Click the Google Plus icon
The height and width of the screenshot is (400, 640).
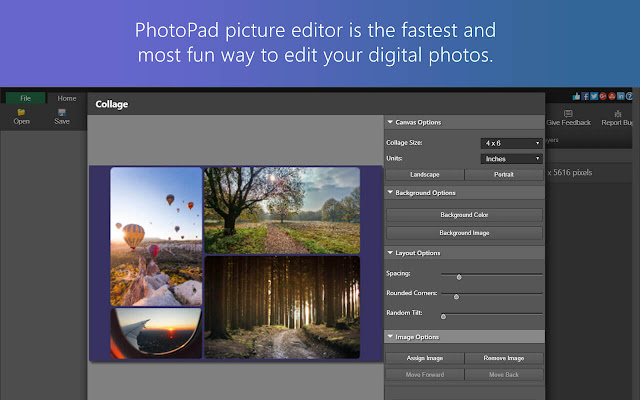click(x=604, y=96)
